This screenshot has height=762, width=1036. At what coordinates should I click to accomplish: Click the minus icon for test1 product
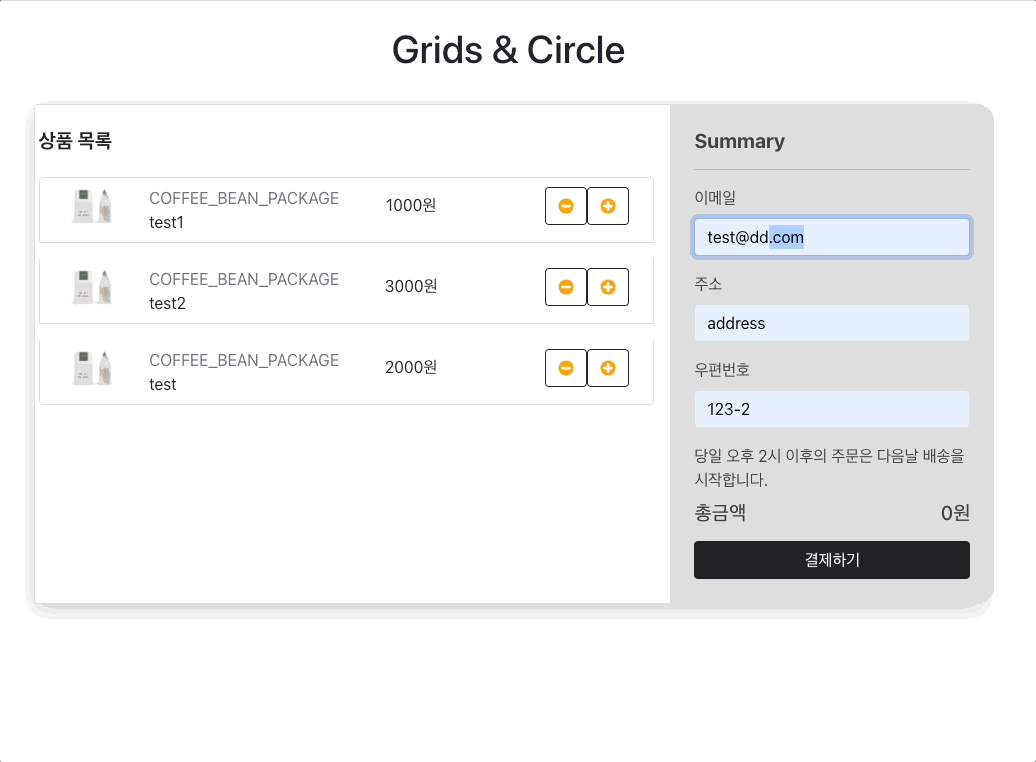point(565,206)
